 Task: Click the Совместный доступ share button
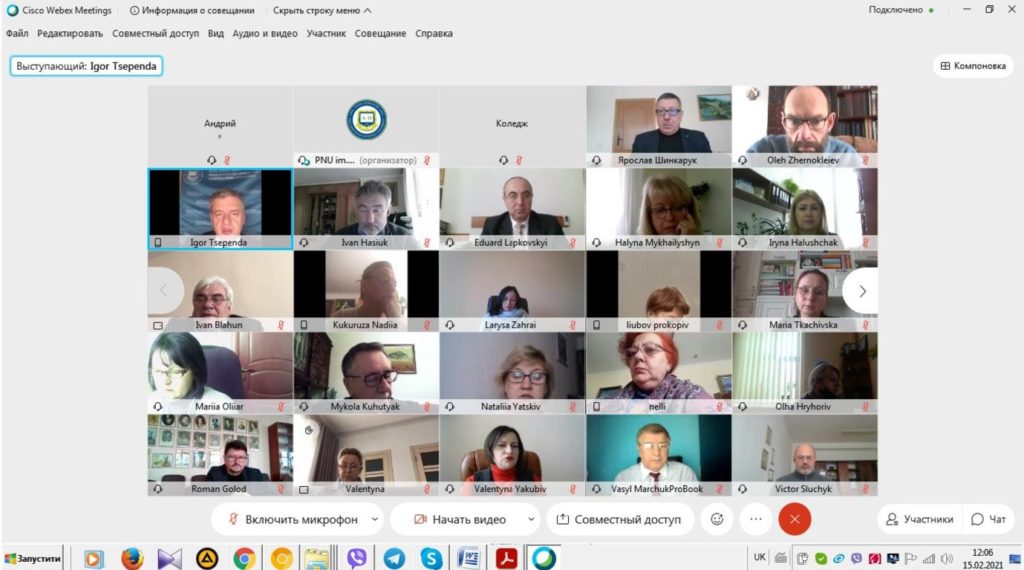click(x=619, y=519)
